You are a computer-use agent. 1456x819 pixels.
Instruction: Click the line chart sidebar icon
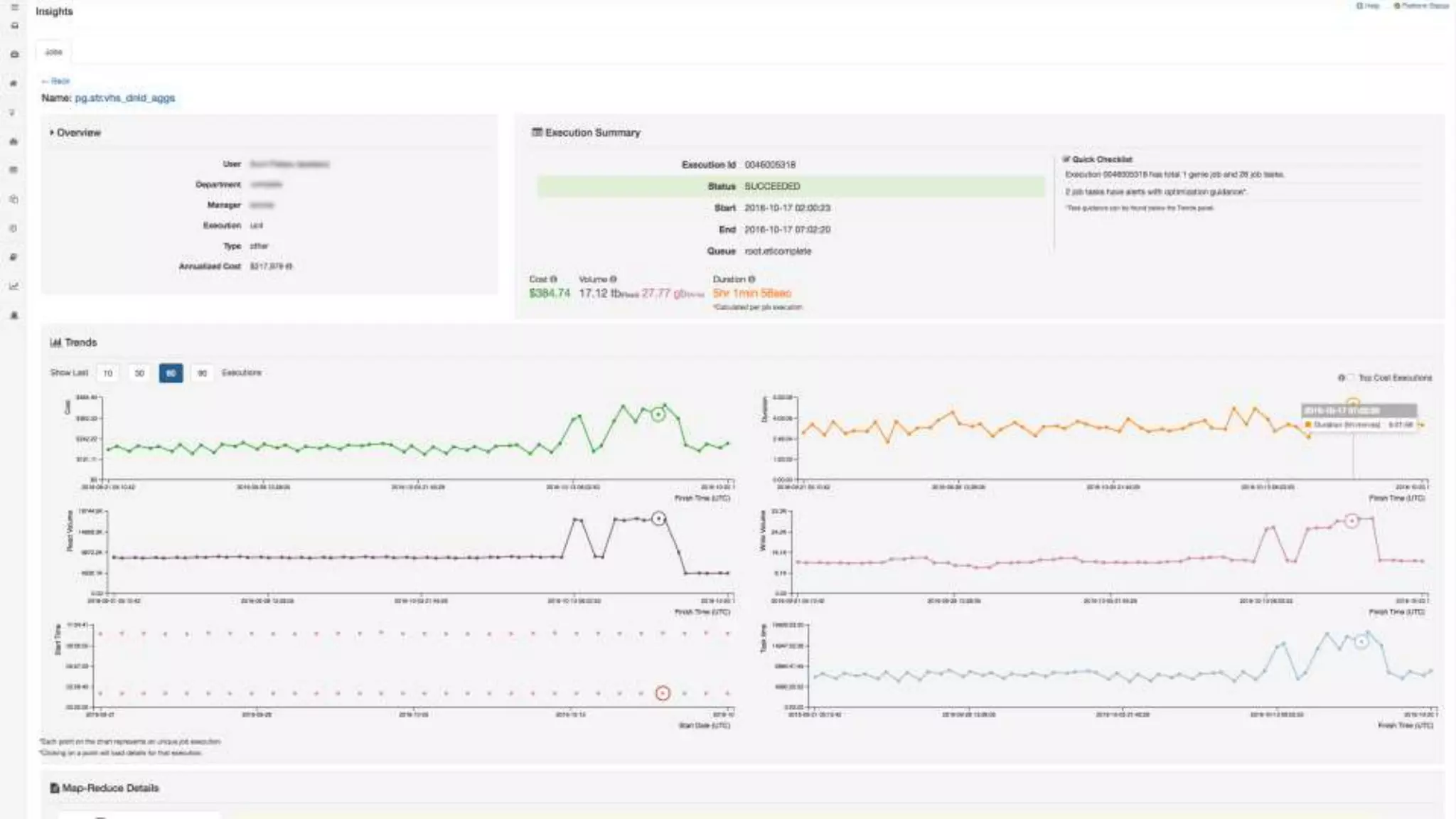click(14, 287)
